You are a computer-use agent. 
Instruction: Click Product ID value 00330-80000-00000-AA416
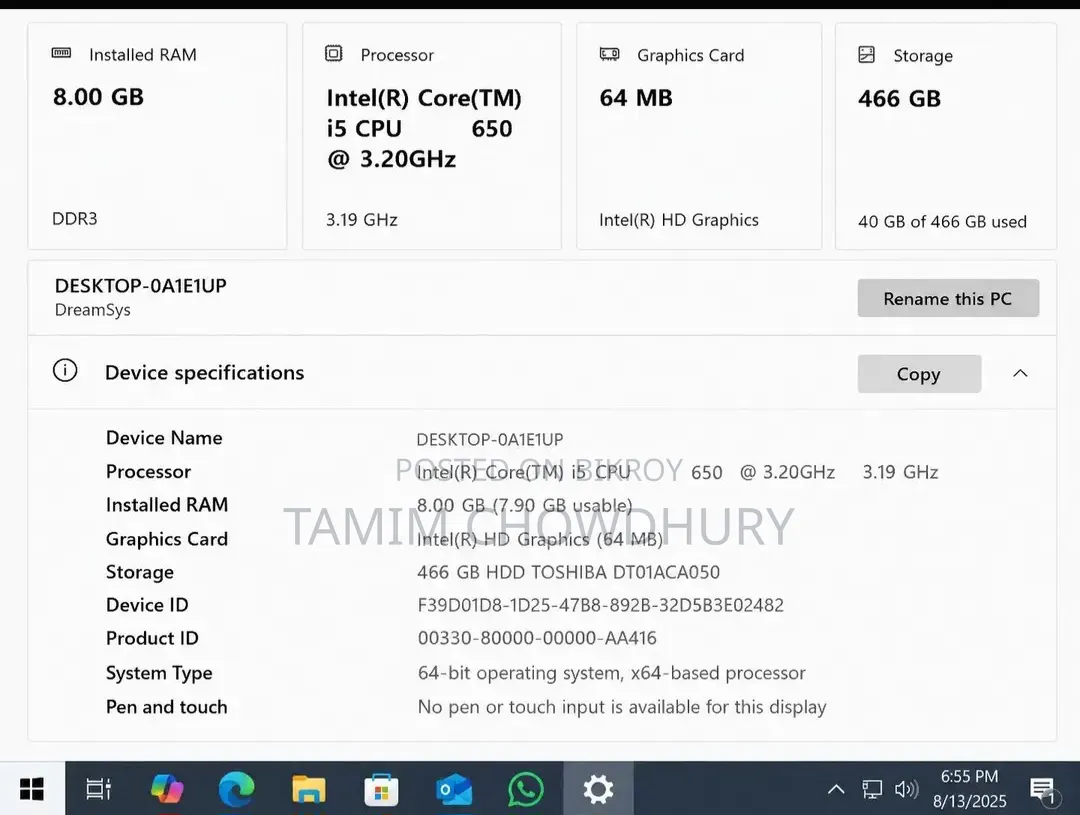[x=537, y=639]
